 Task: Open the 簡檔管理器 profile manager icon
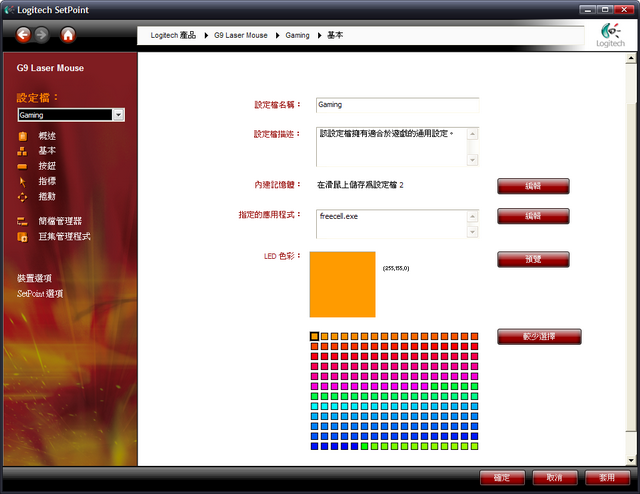22,221
